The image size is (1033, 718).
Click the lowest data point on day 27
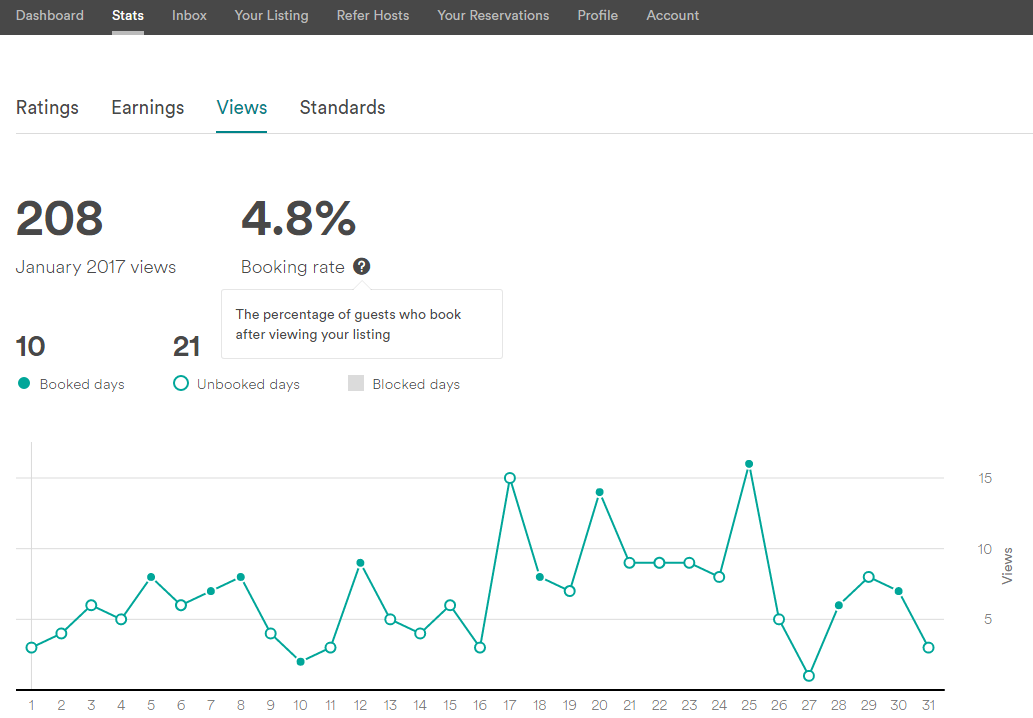point(809,676)
